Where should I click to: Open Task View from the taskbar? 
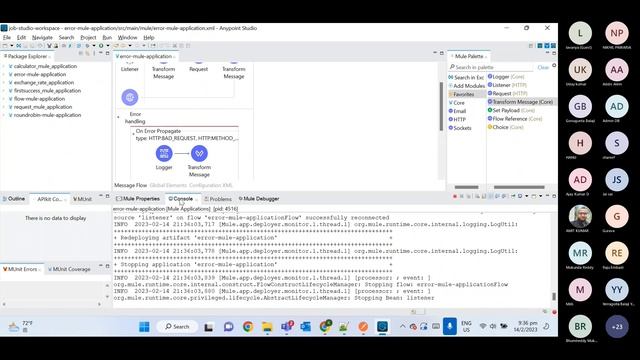209,327
